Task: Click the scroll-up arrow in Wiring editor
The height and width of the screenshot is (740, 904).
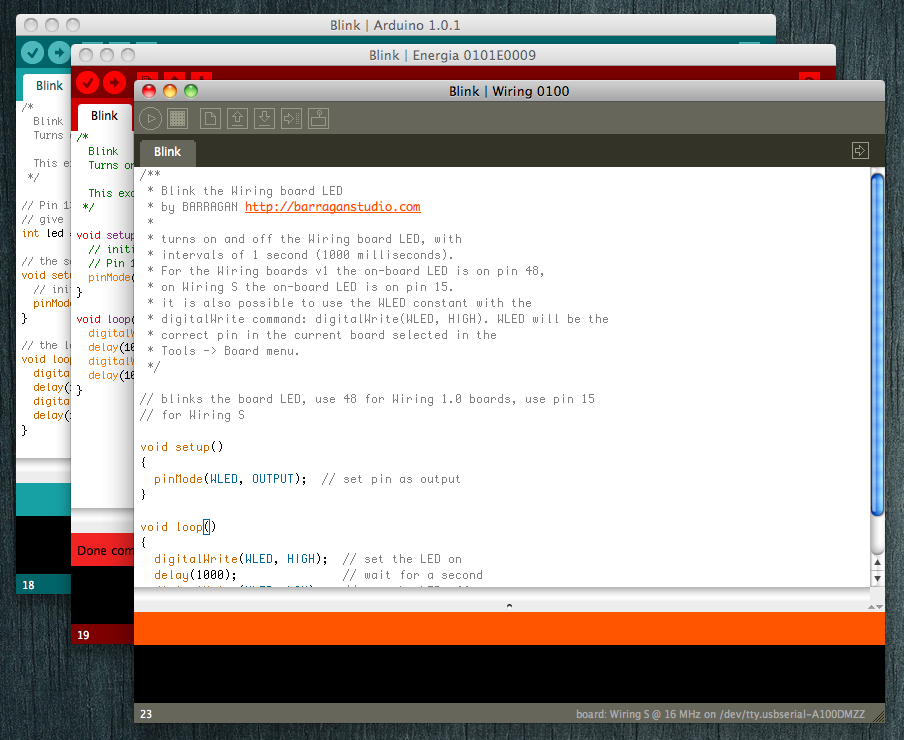Action: 877,562
